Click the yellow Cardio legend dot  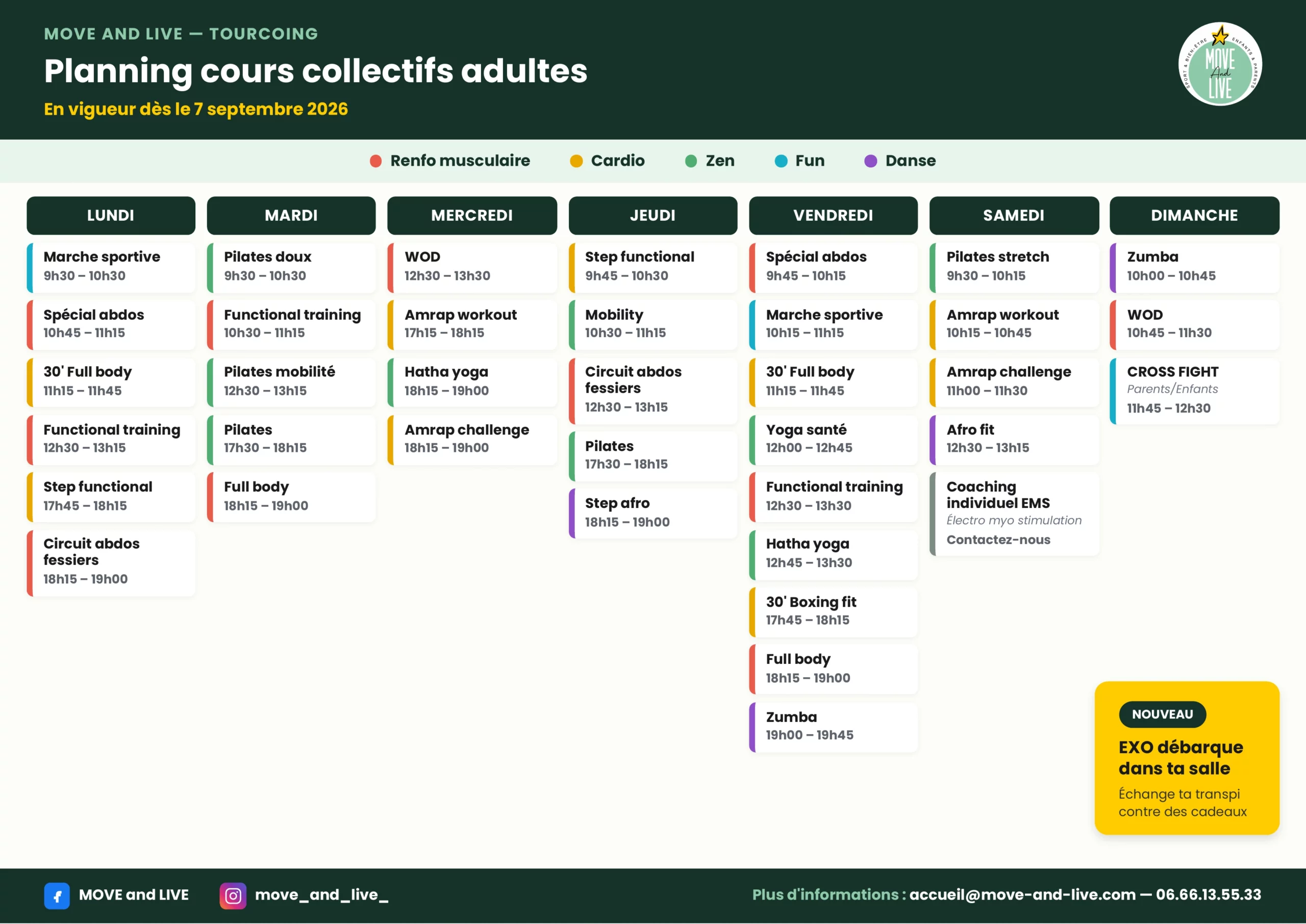tap(576, 161)
